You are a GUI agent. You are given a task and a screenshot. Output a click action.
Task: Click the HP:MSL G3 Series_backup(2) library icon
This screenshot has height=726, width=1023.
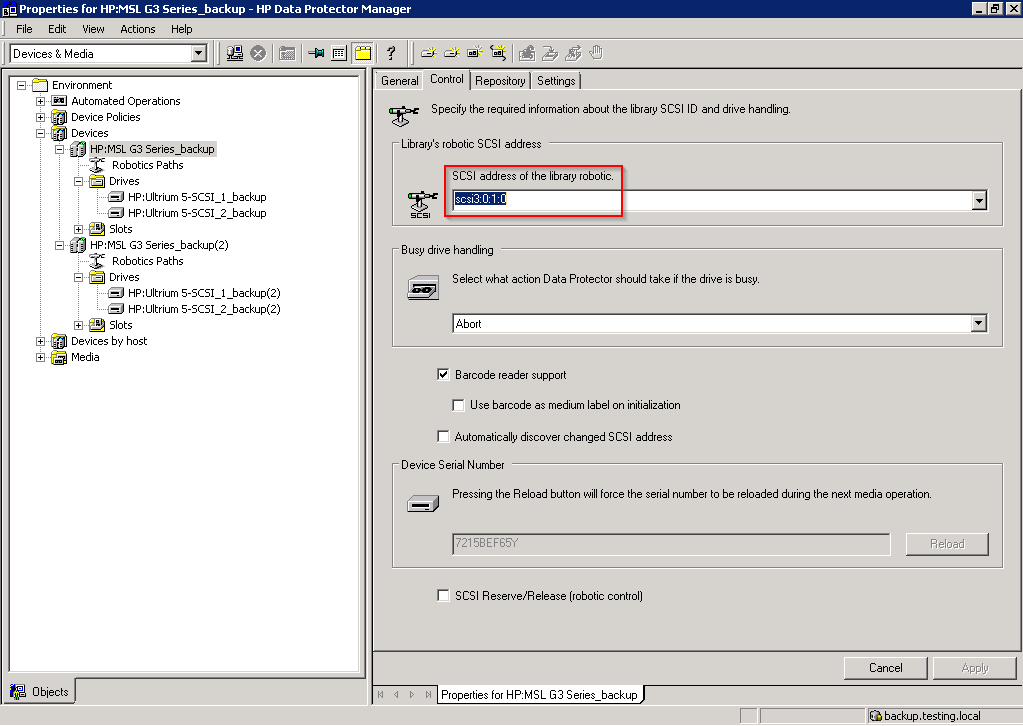(76, 245)
